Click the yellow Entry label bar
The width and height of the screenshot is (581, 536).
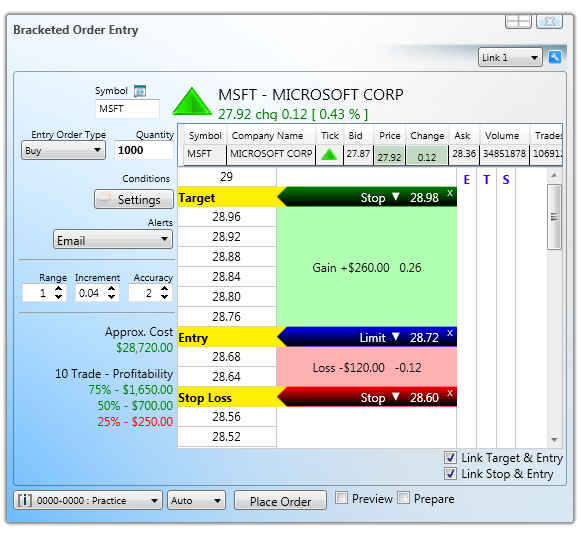[x=228, y=337]
